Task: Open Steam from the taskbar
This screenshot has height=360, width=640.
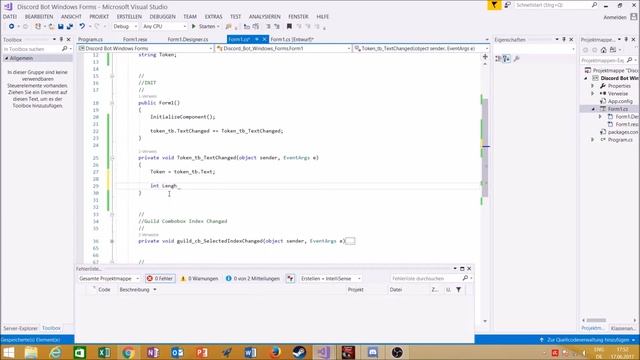Action: coord(299,352)
